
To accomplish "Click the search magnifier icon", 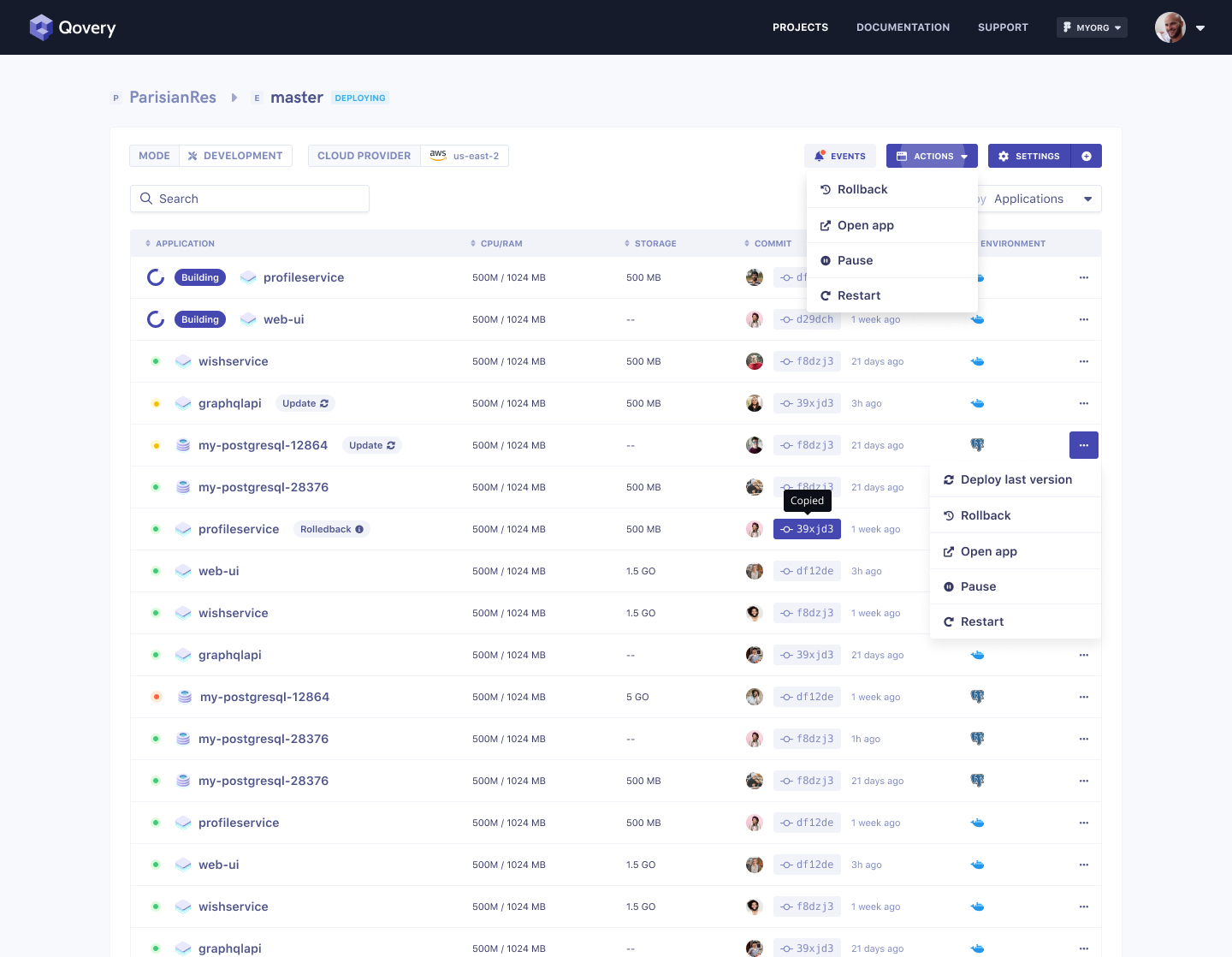I will [x=146, y=199].
